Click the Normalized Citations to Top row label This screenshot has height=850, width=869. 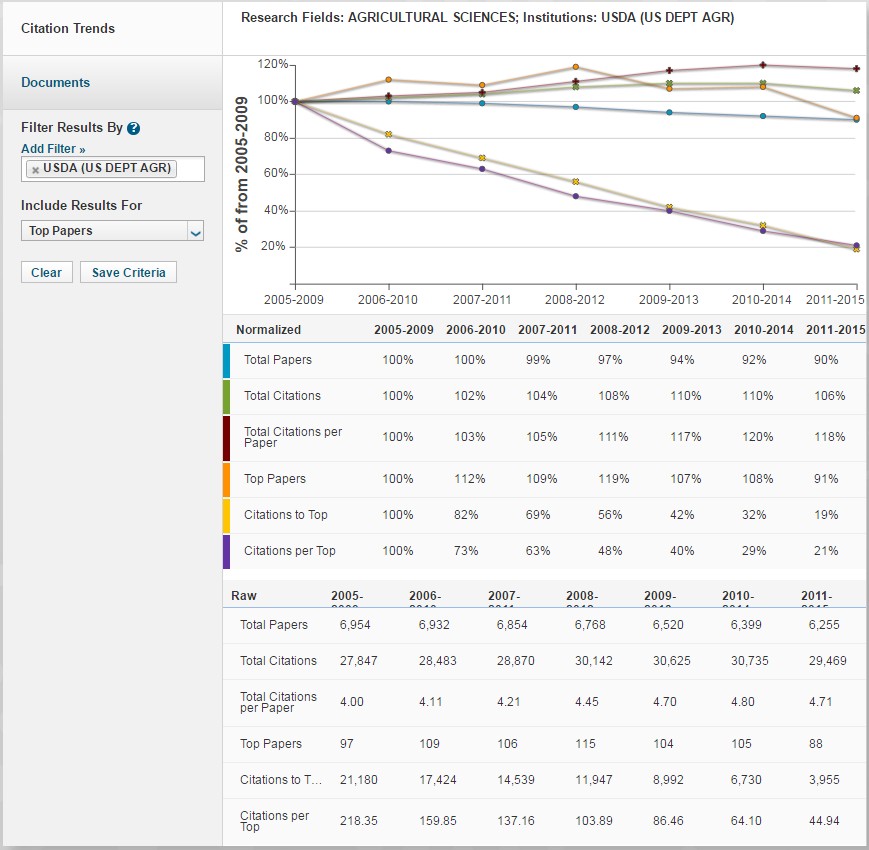(x=285, y=515)
